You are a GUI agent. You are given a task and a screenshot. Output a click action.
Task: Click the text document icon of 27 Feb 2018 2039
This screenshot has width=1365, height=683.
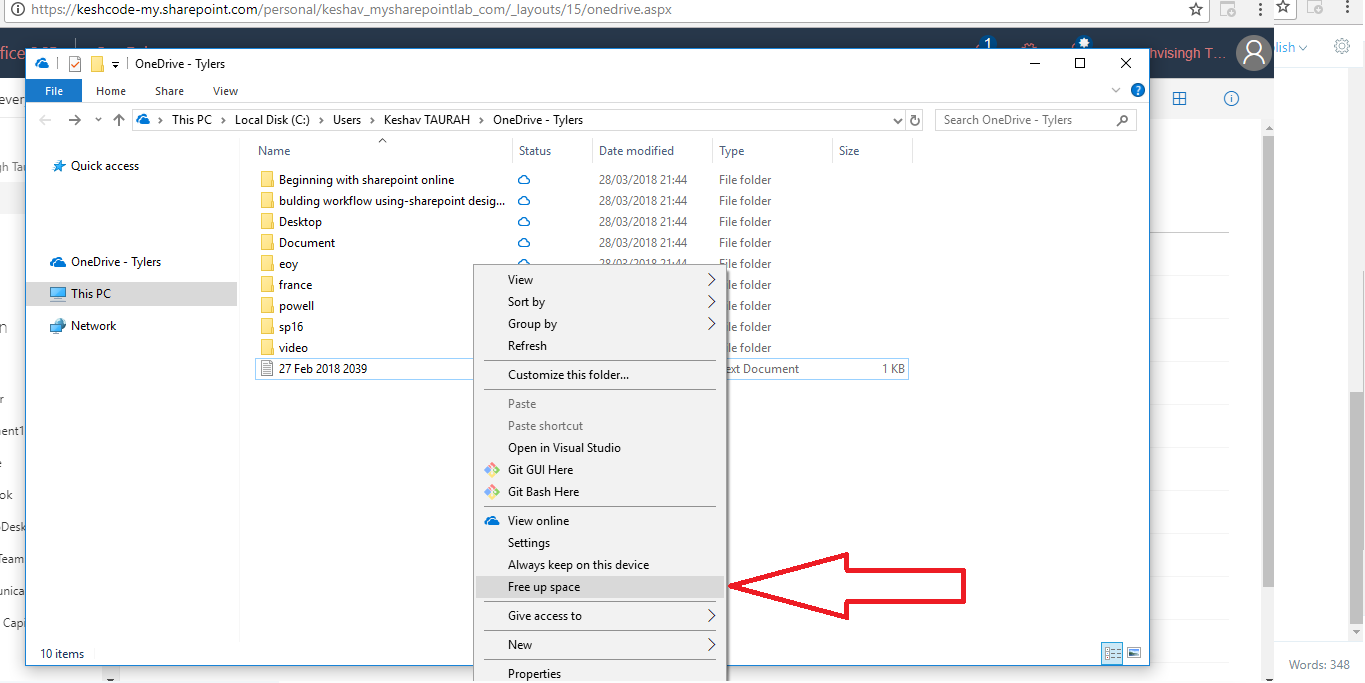(x=266, y=369)
